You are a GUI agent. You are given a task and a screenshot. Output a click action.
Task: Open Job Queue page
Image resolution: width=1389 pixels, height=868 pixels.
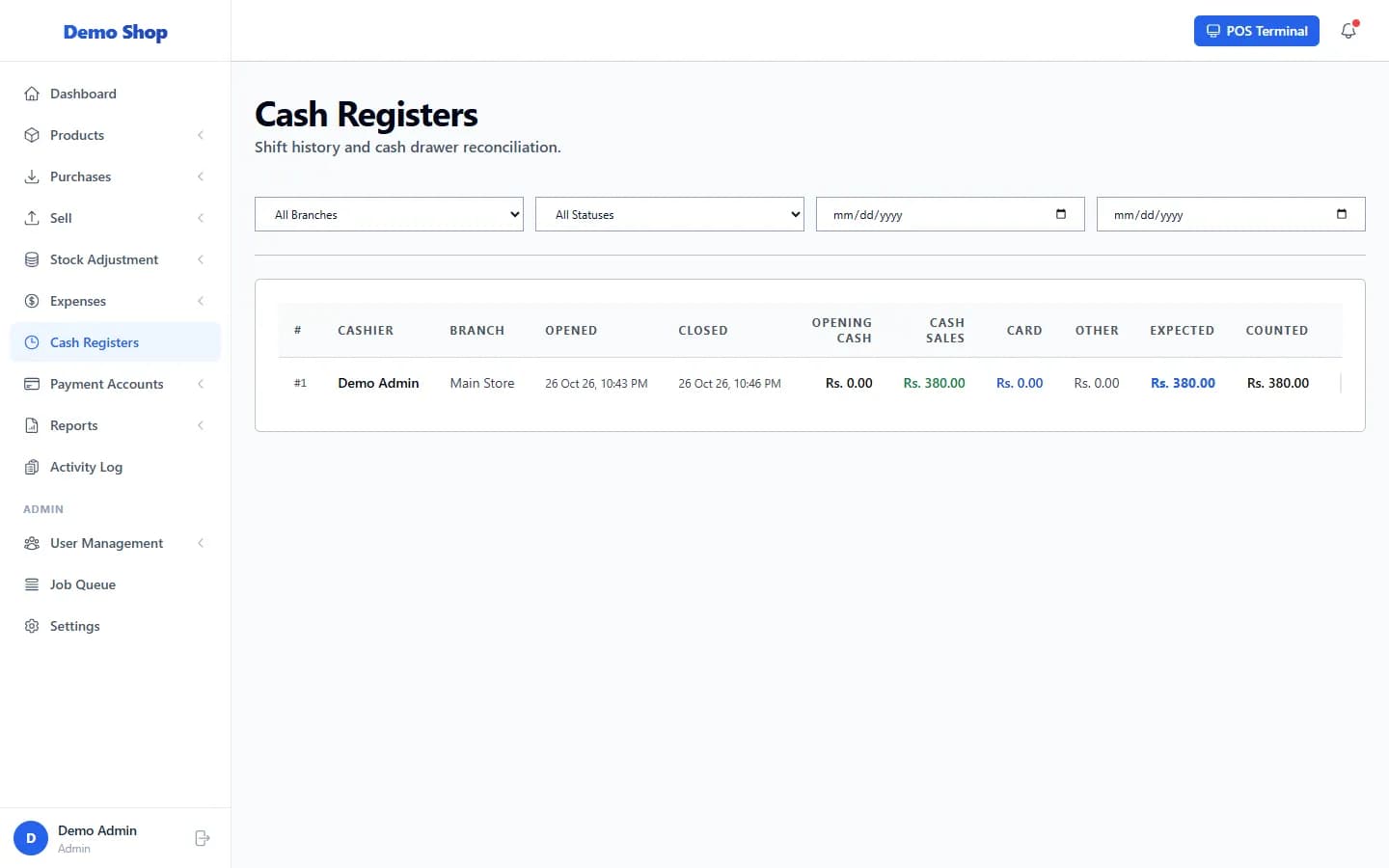[x=116, y=584]
